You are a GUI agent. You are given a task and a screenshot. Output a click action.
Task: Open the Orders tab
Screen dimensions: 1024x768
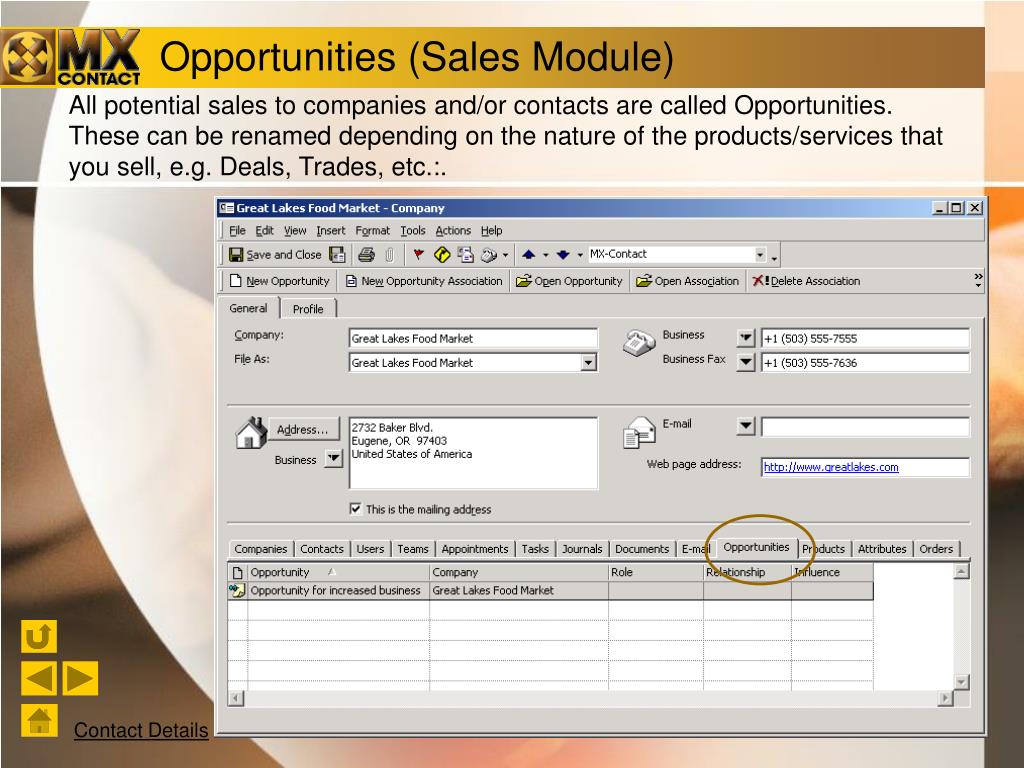point(936,549)
